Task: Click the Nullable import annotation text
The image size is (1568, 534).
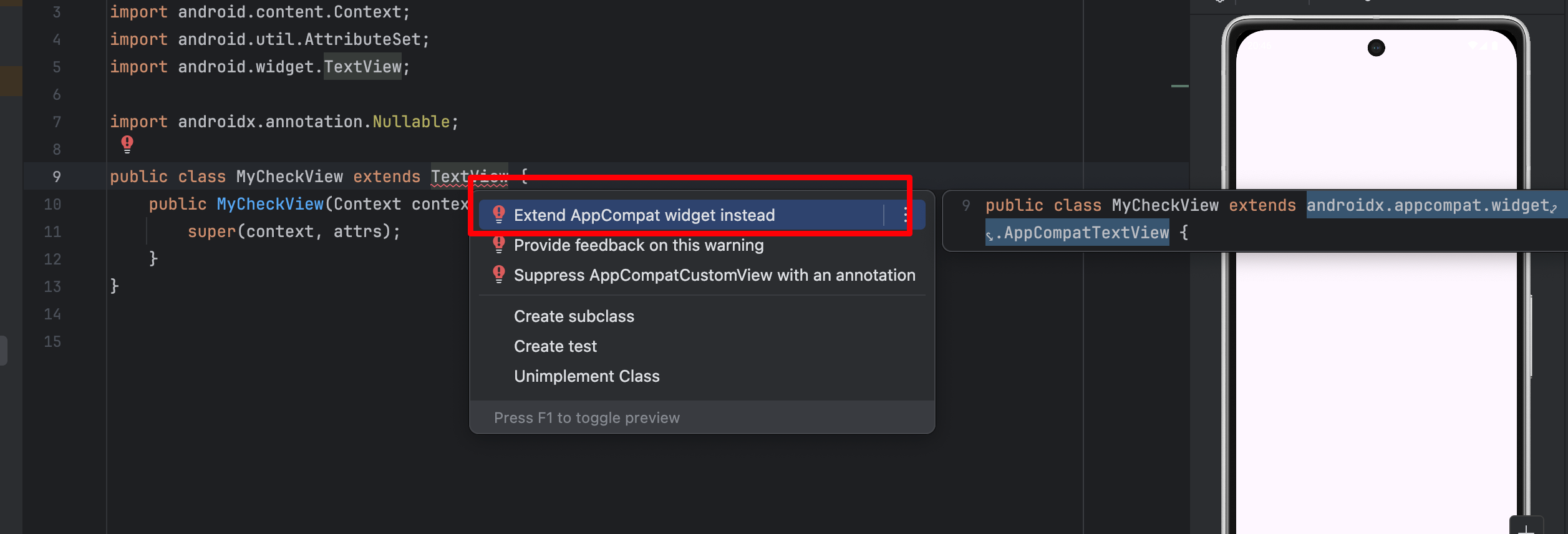Action: click(411, 122)
